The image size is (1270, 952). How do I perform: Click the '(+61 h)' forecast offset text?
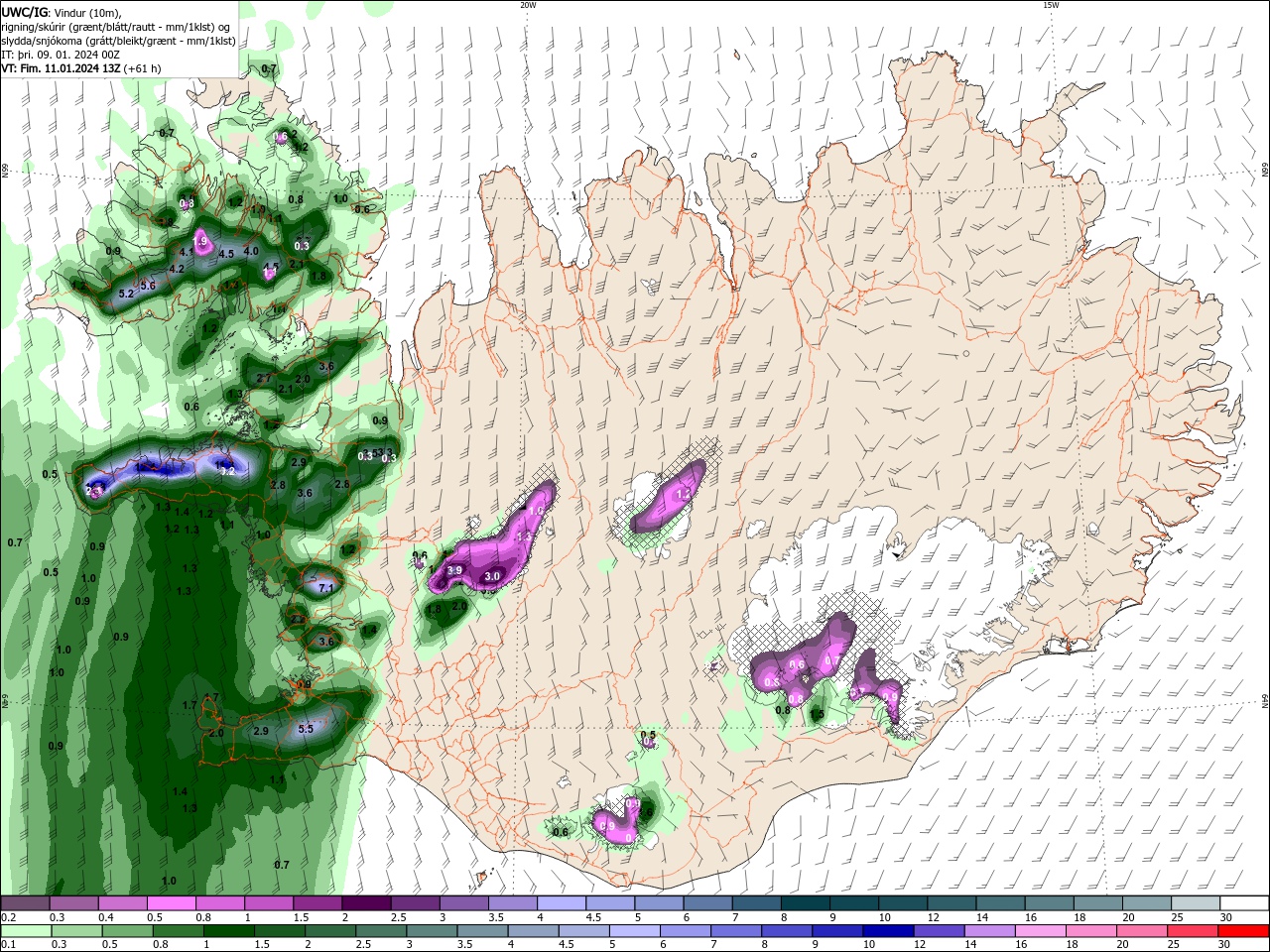[143, 68]
